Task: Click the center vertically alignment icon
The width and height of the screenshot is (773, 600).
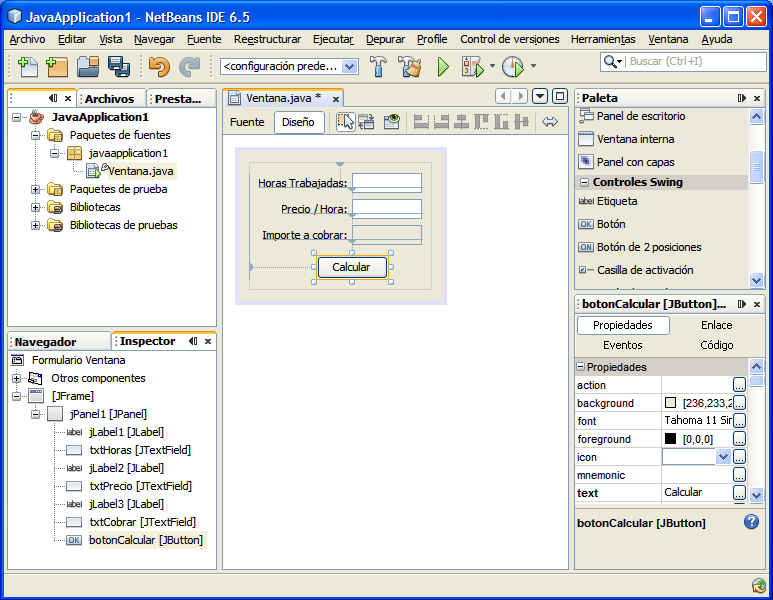Action: [521, 122]
